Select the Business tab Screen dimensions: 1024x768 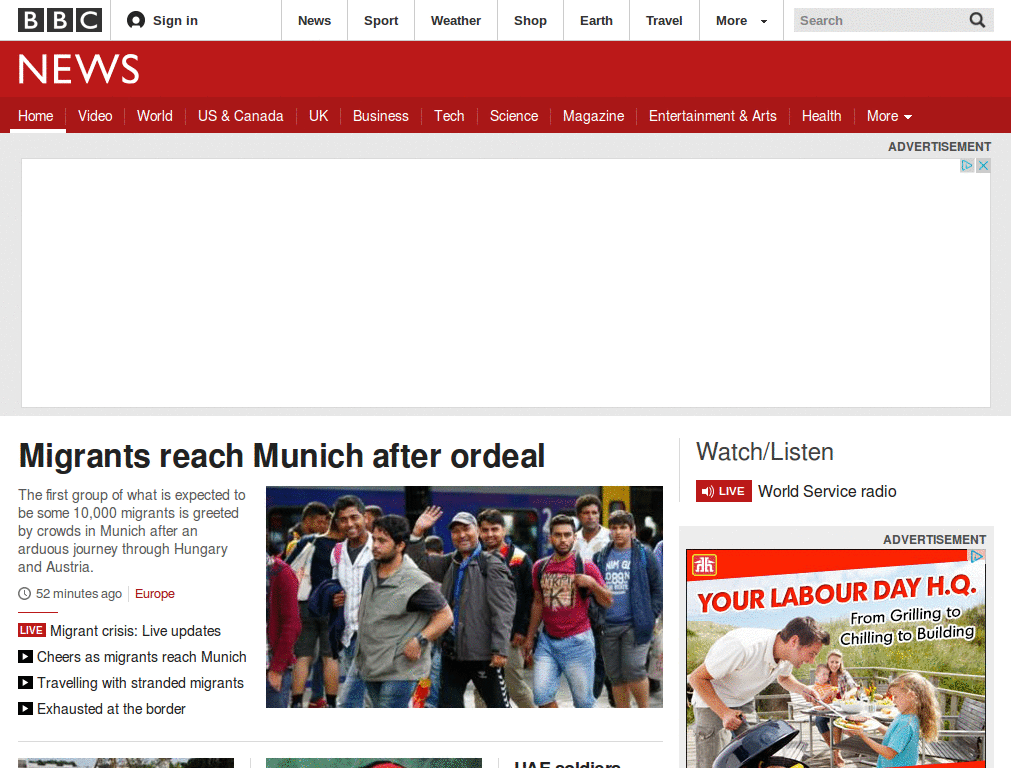[381, 116]
